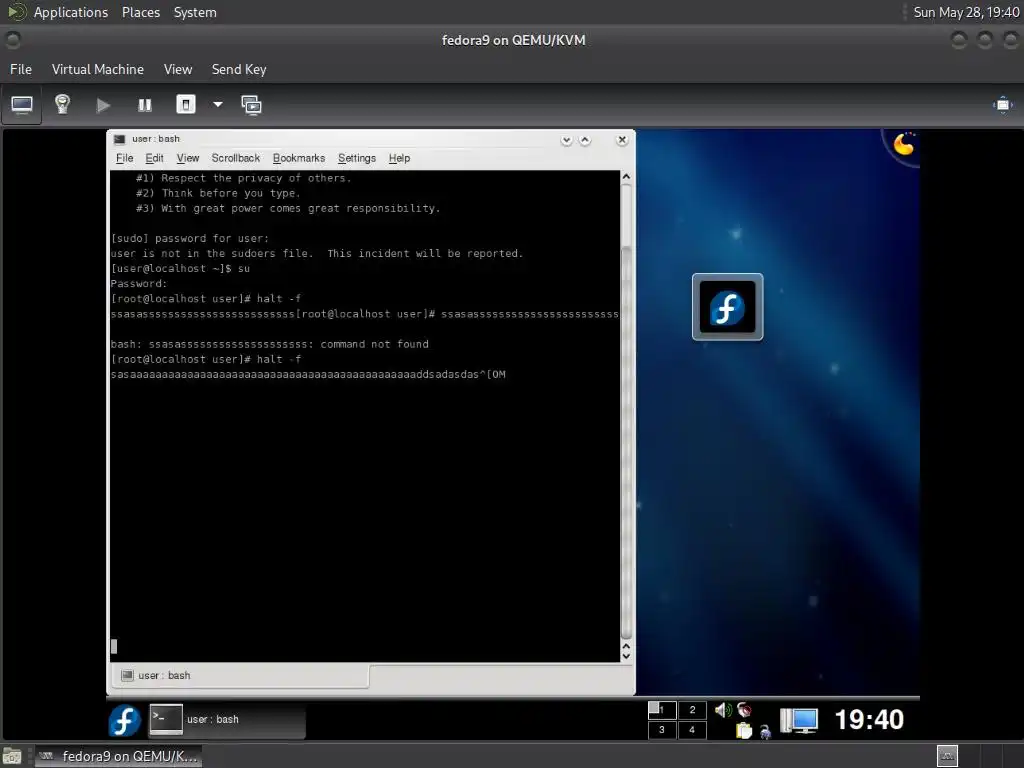Click the red system tray icon
This screenshot has width=1024, height=768.
tap(744, 710)
